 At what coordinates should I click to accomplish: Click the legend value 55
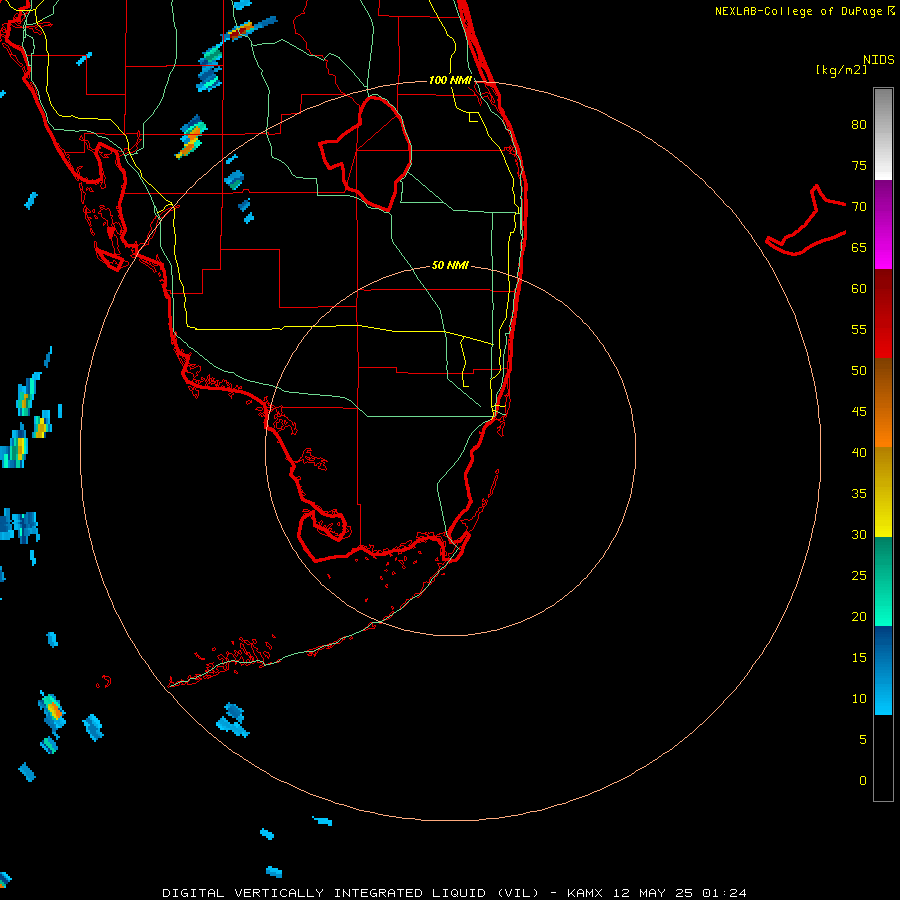[859, 329]
